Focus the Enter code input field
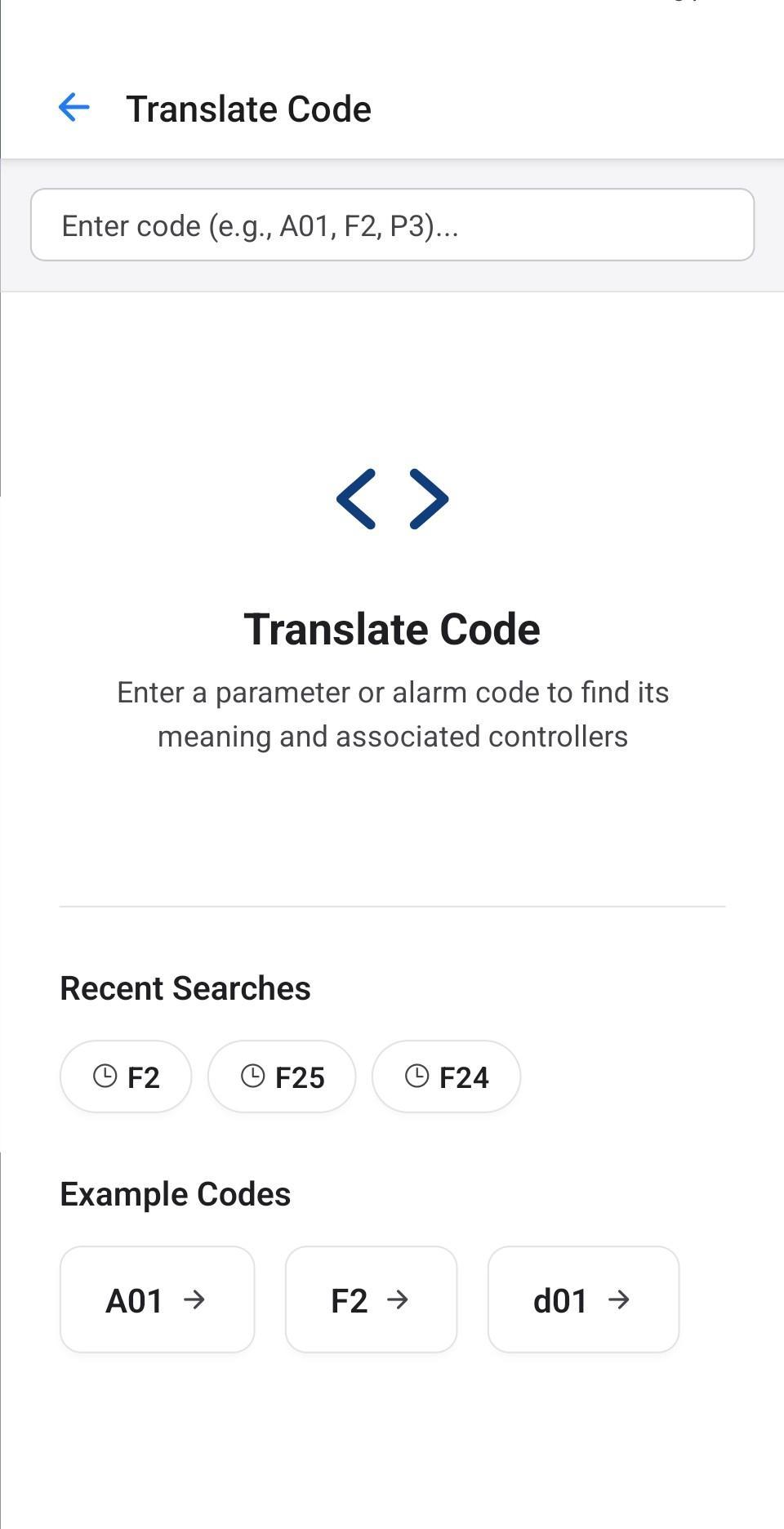 coord(392,225)
